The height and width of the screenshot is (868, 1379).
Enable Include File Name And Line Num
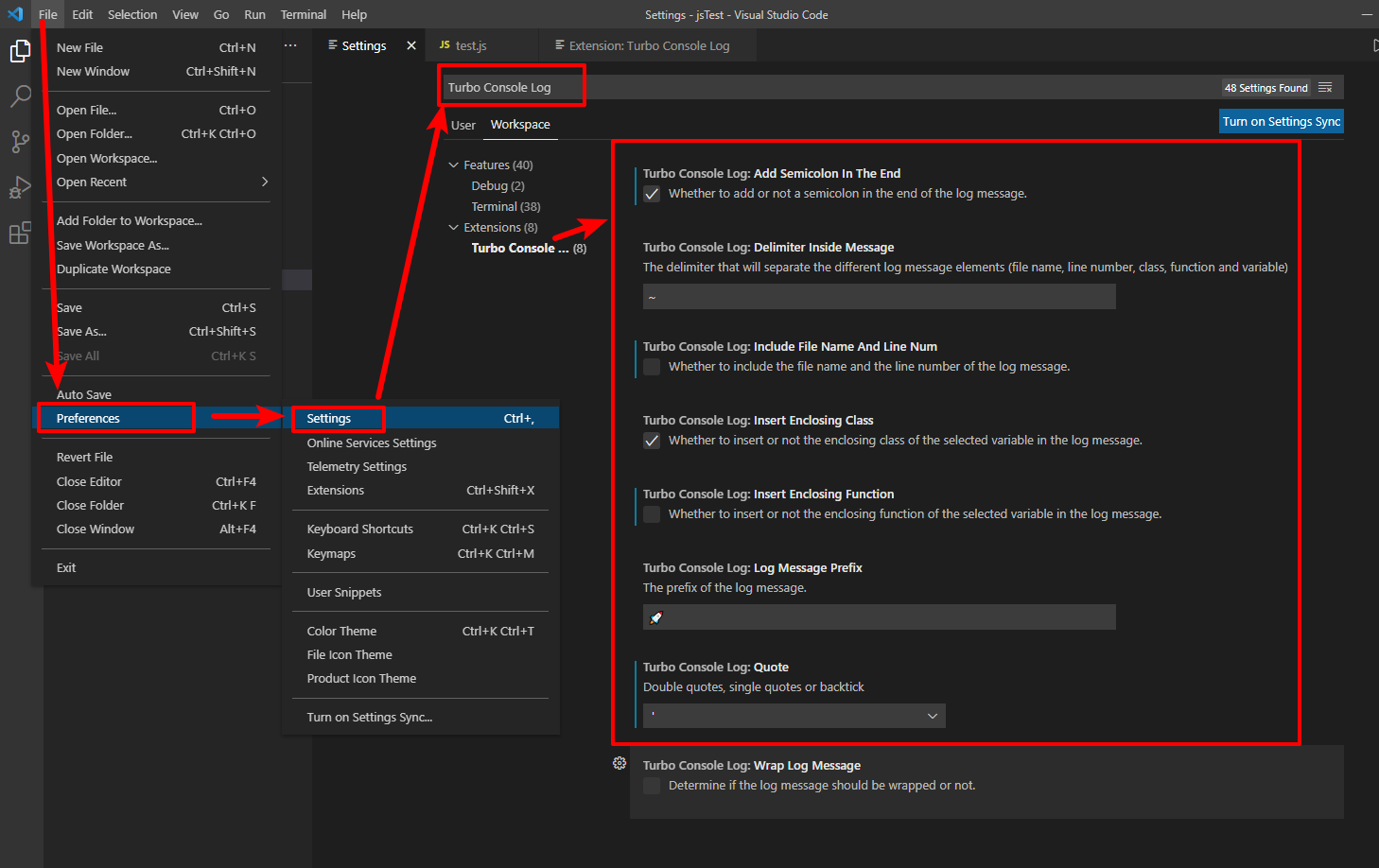(x=652, y=367)
